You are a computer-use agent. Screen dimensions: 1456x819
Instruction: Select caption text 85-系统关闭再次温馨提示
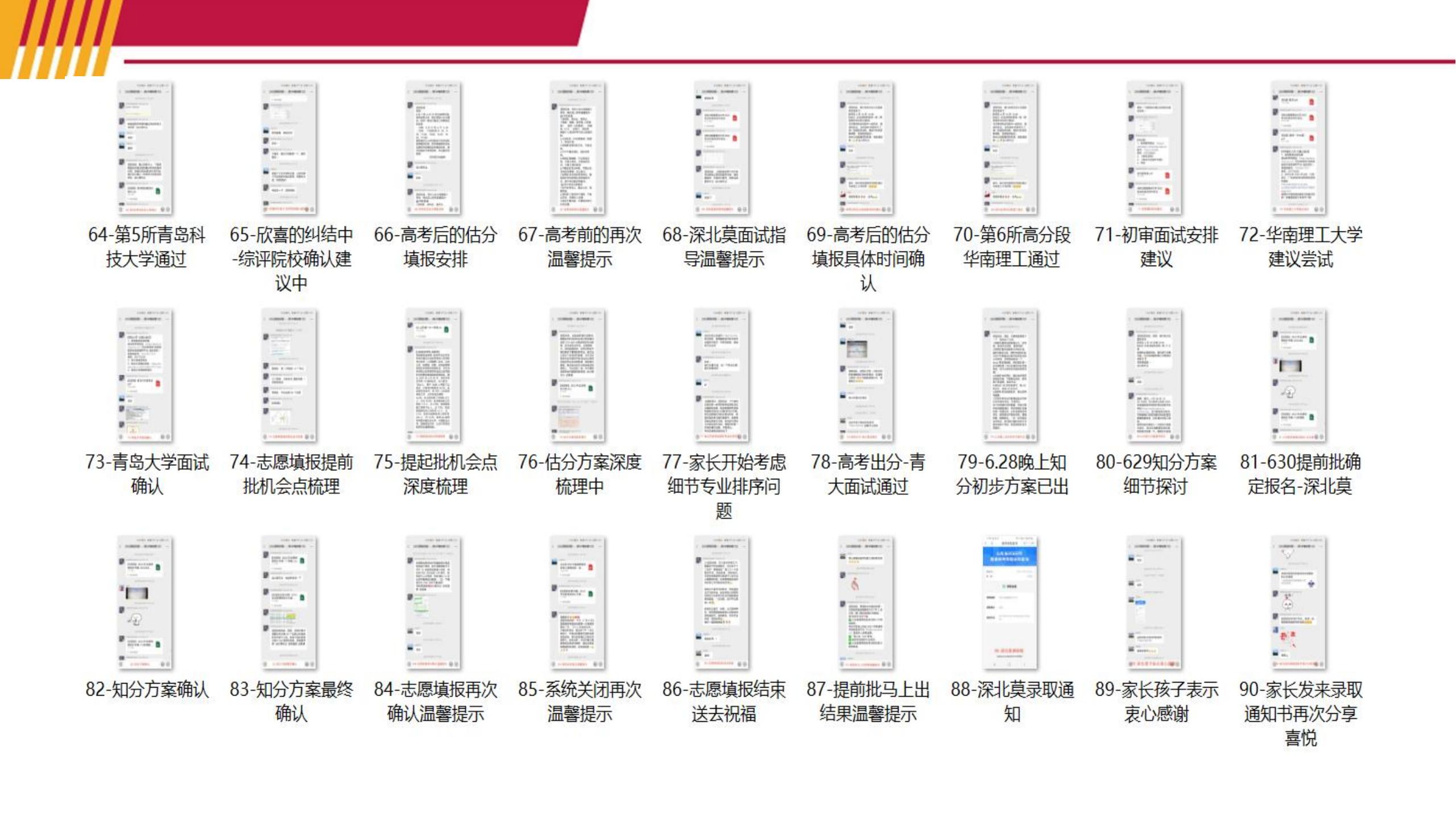coord(579,702)
